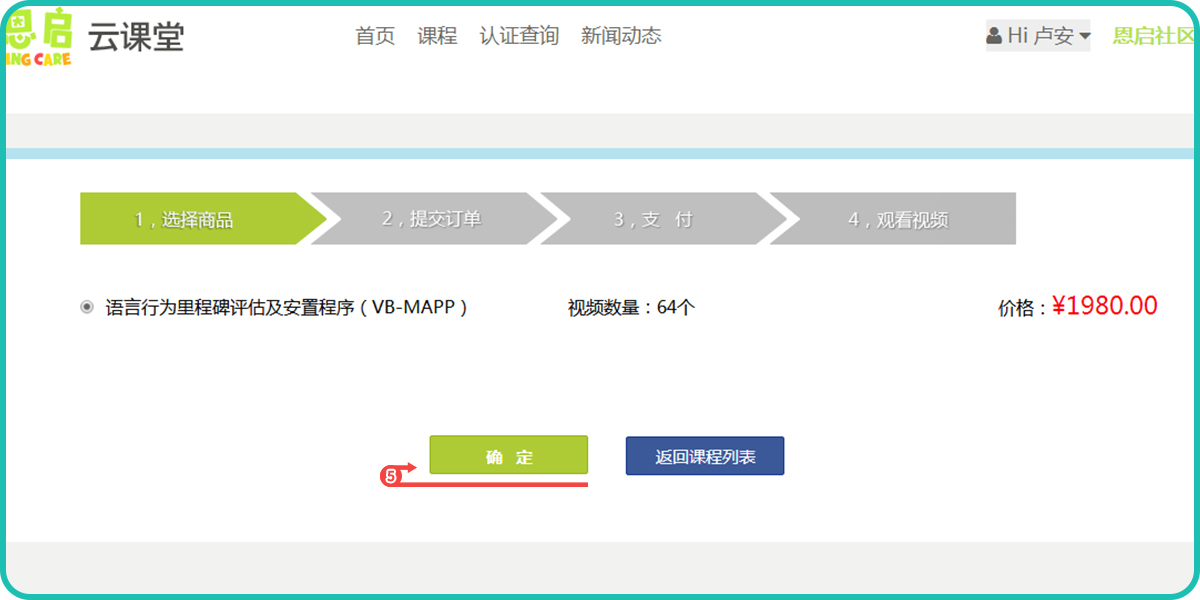Jump to step 4 观看视频
This screenshot has width=1200, height=600.
pos(897,219)
